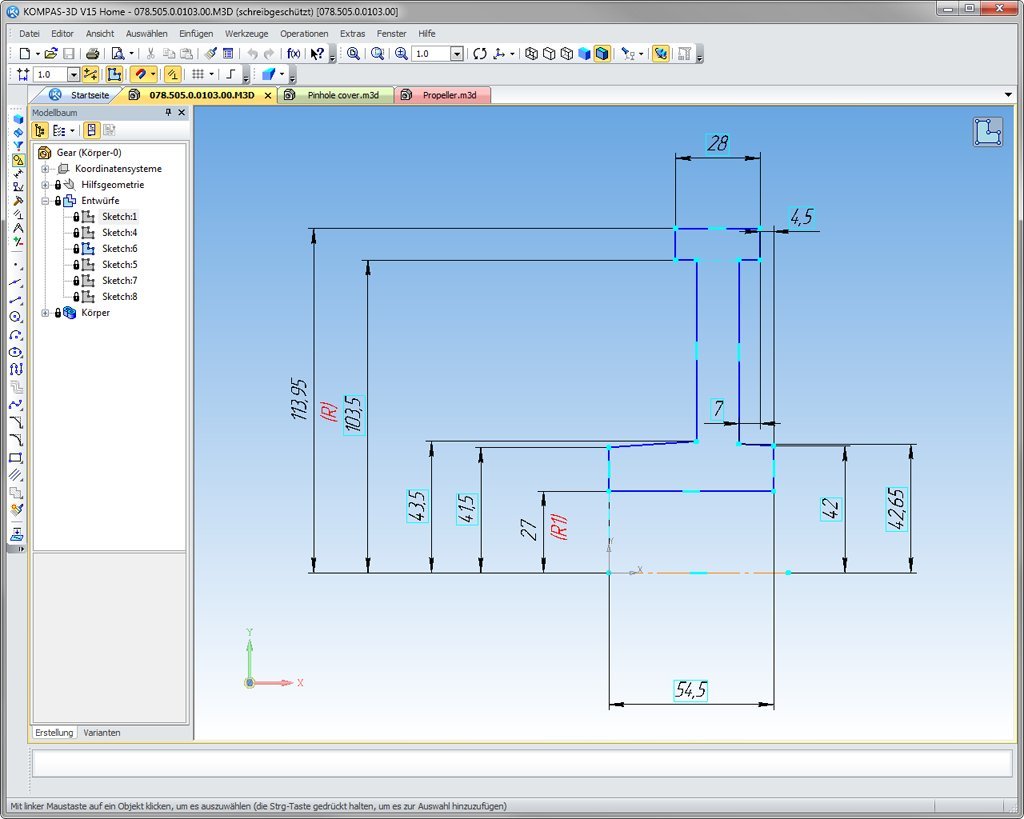The height and width of the screenshot is (819, 1024).
Task: Open the grid options dropdown arrow
Action: point(211,74)
